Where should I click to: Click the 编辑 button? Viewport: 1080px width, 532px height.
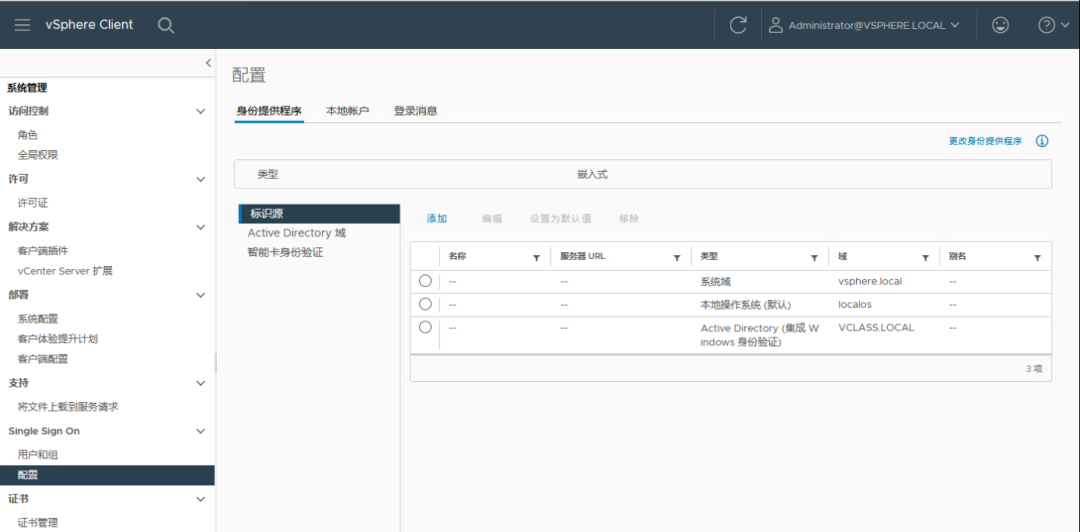tap(492, 218)
